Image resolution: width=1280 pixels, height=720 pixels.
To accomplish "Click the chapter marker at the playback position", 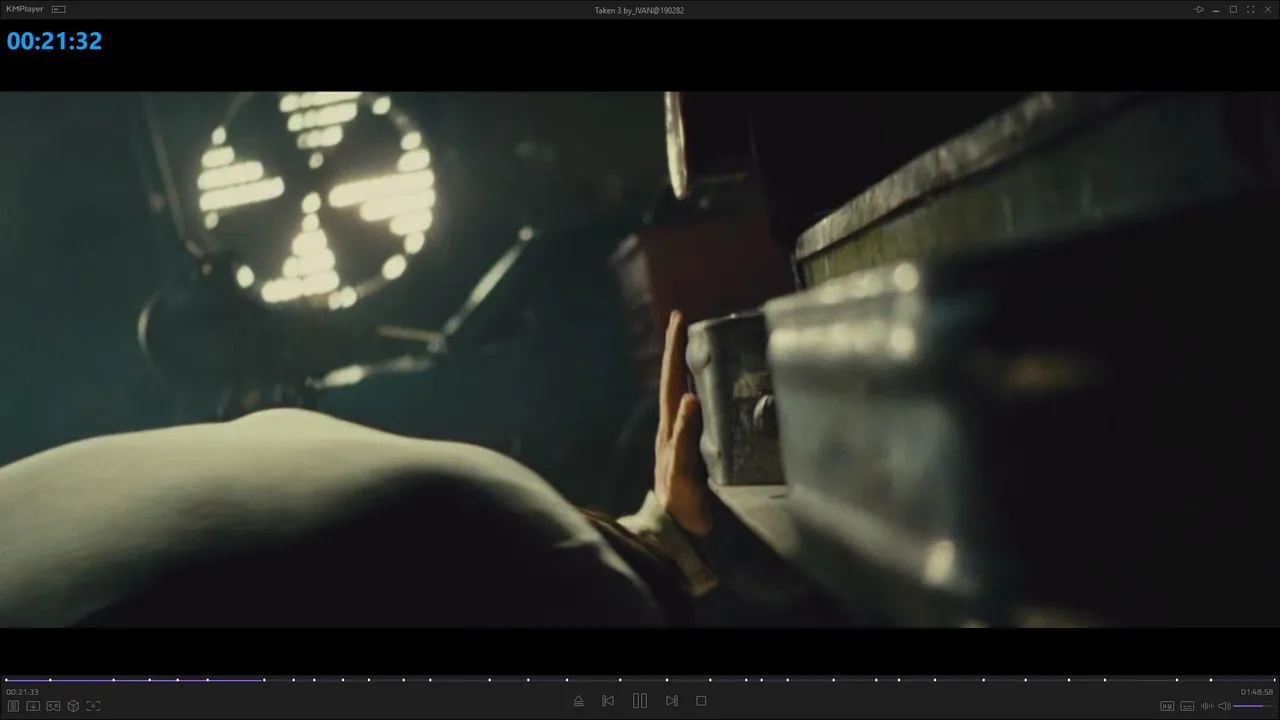I will (264, 680).
